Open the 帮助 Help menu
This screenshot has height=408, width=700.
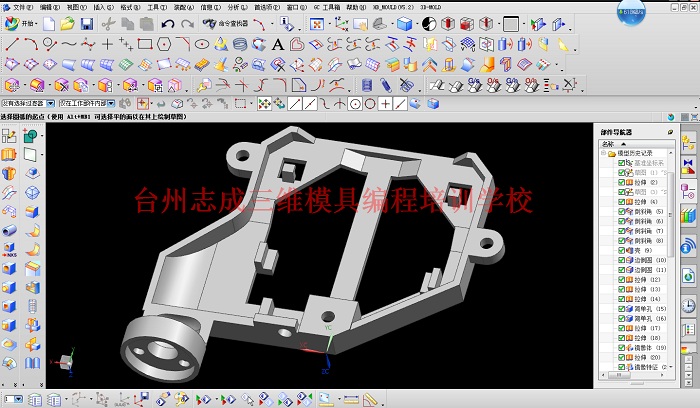click(356, 8)
